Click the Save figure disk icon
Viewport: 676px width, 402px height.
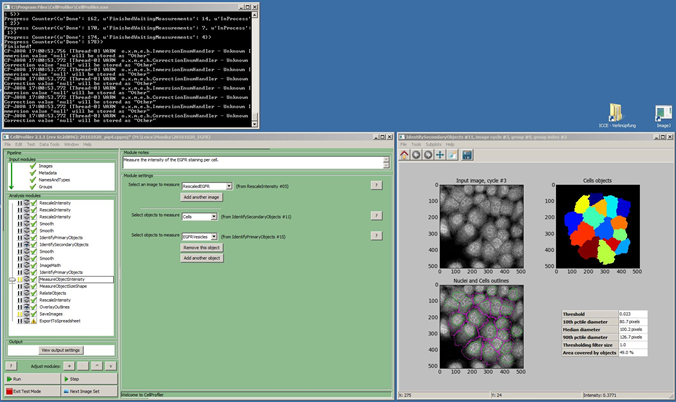467,155
